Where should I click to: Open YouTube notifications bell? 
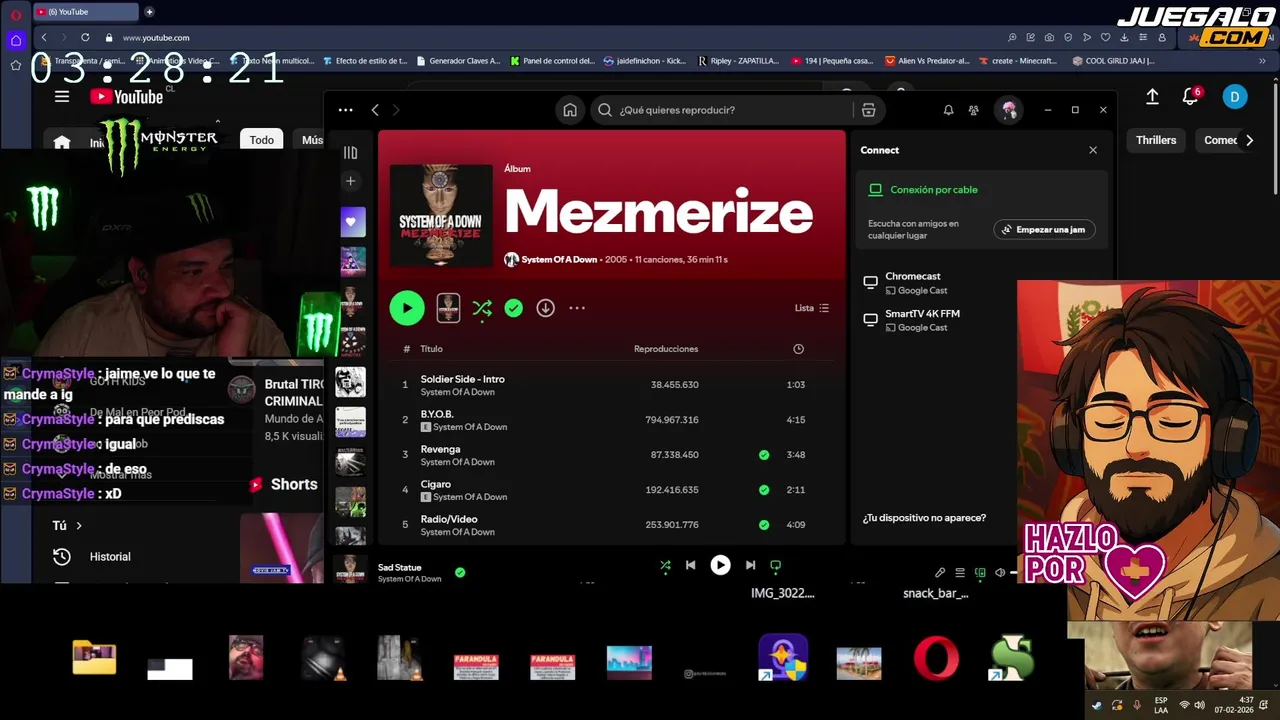tap(1190, 96)
